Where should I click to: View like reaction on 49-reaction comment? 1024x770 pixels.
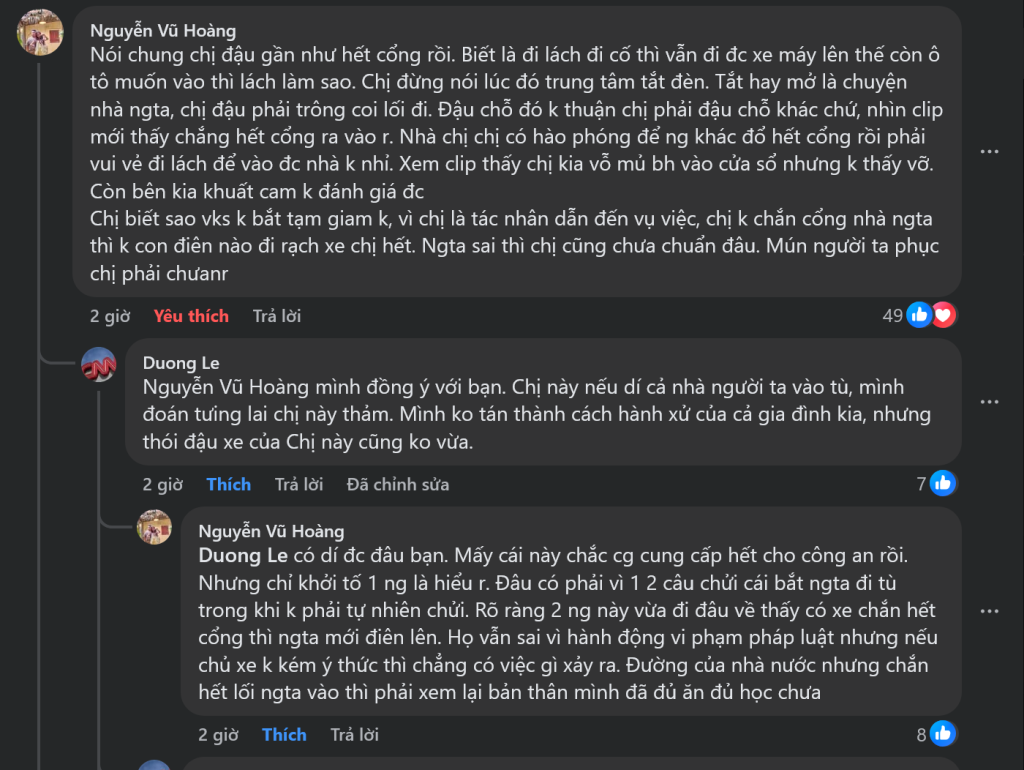click(x=920, y=315)
